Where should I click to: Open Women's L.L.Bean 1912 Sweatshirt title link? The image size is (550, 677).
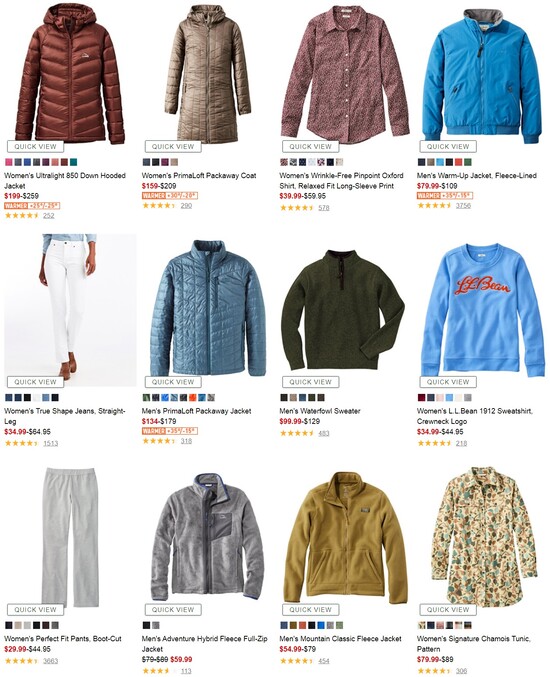coord(474,416)
